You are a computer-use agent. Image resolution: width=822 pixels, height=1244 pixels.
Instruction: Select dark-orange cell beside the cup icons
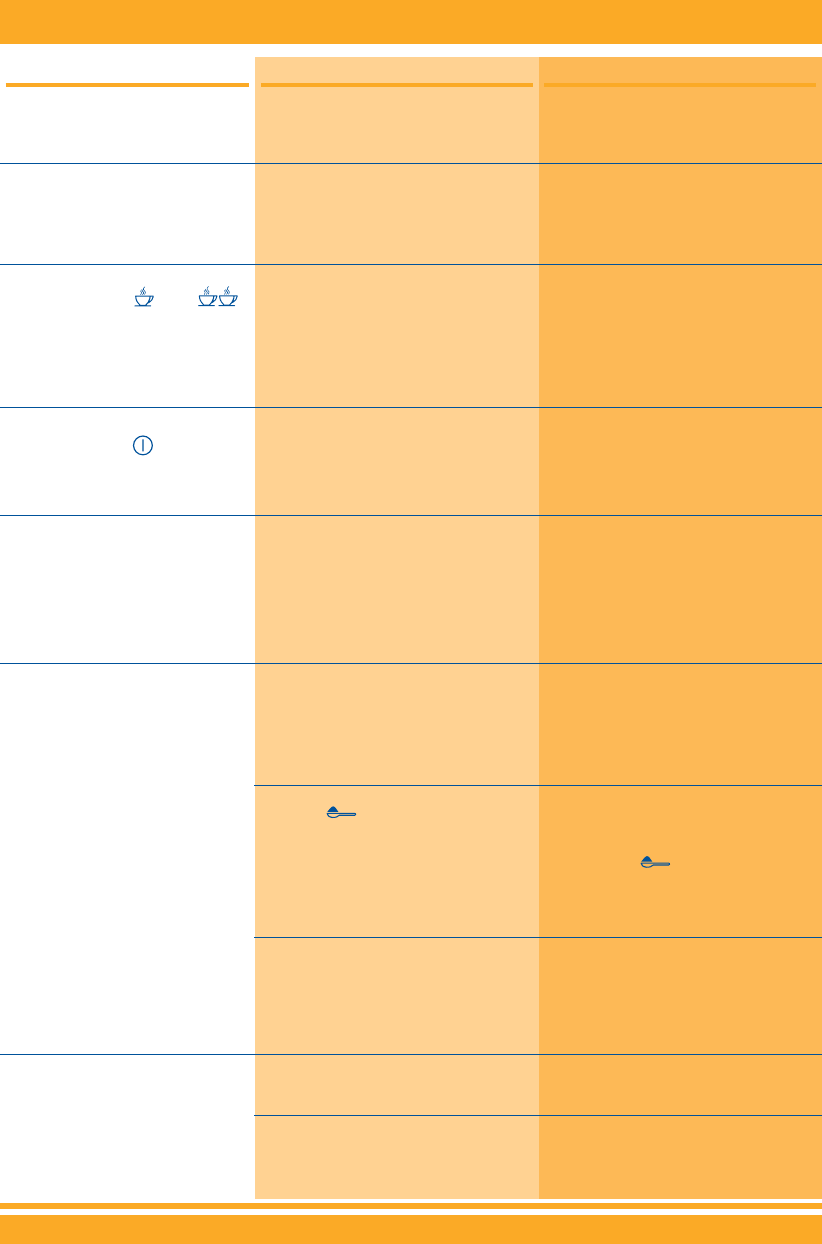click(x=680, y=336)
